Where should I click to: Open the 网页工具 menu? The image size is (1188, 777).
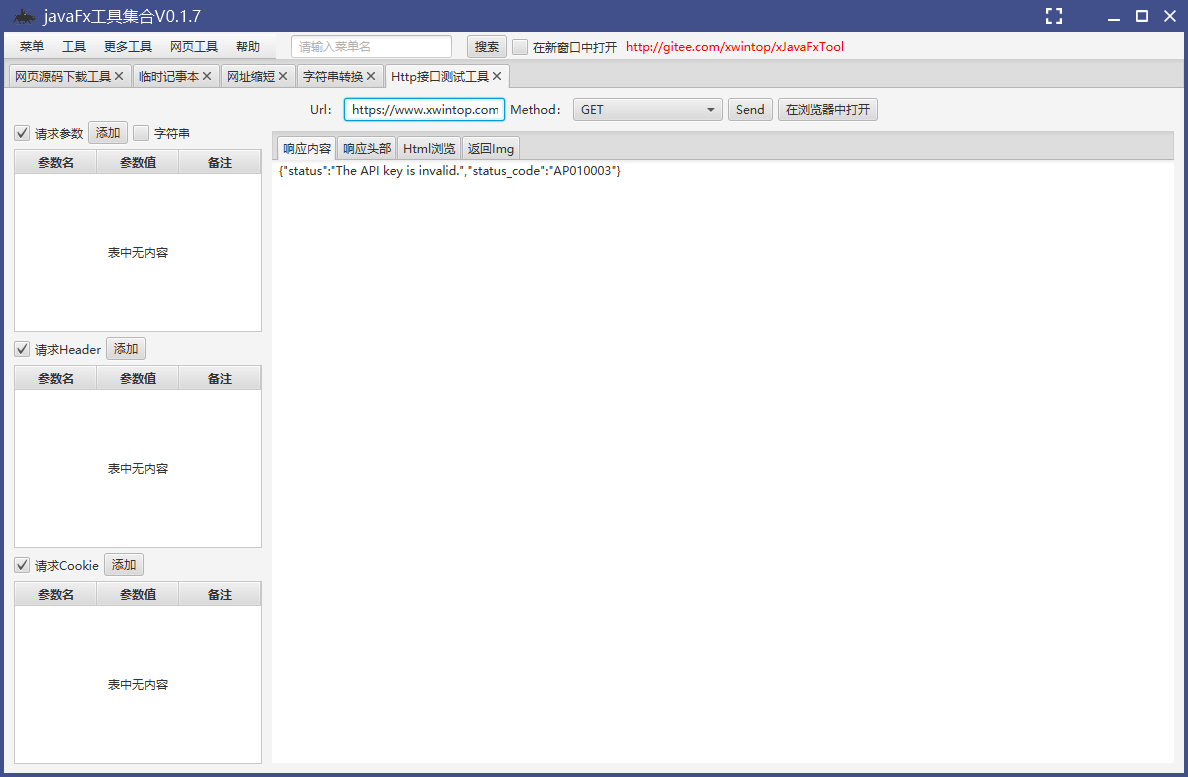(x=194, y=47)
